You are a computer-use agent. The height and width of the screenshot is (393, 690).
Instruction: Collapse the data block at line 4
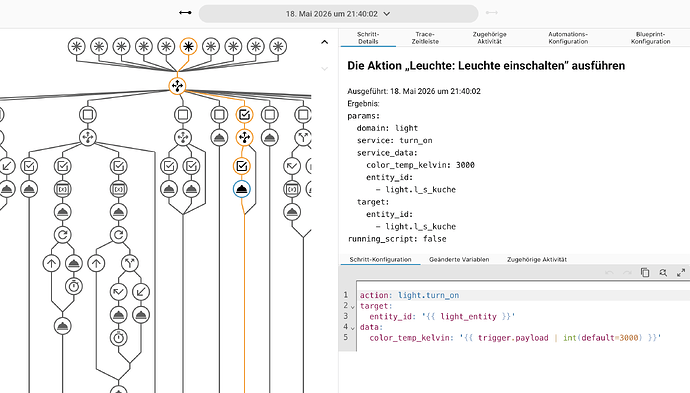coord(352,328)
